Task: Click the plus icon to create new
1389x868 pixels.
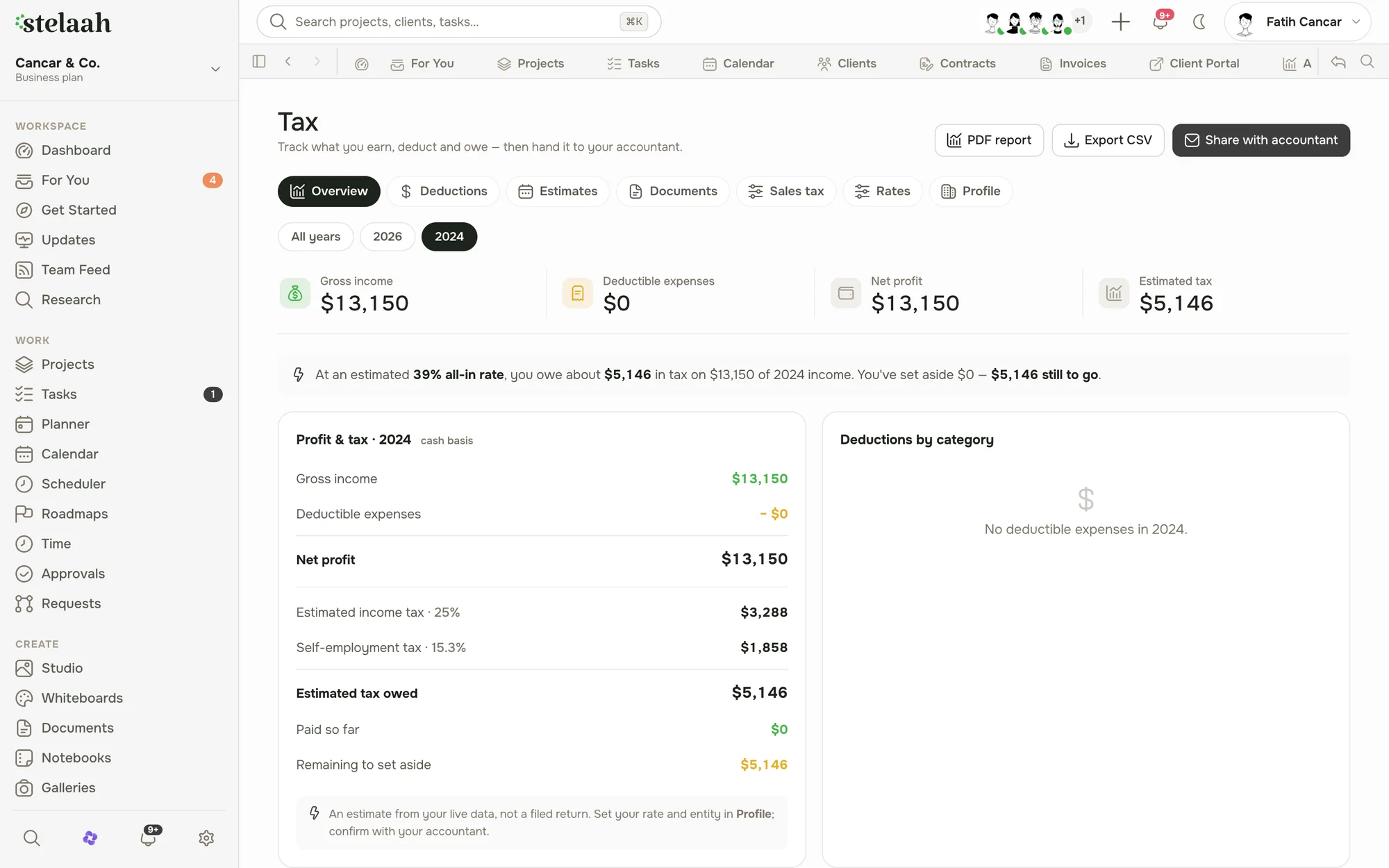Action: point(1120,22)
